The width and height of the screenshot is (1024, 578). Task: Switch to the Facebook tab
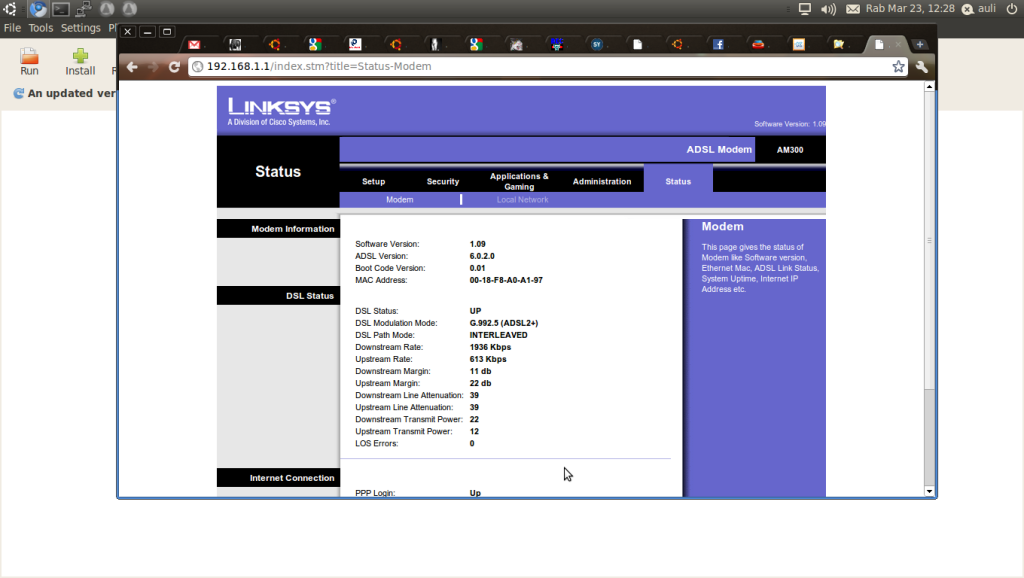[718, 44]
